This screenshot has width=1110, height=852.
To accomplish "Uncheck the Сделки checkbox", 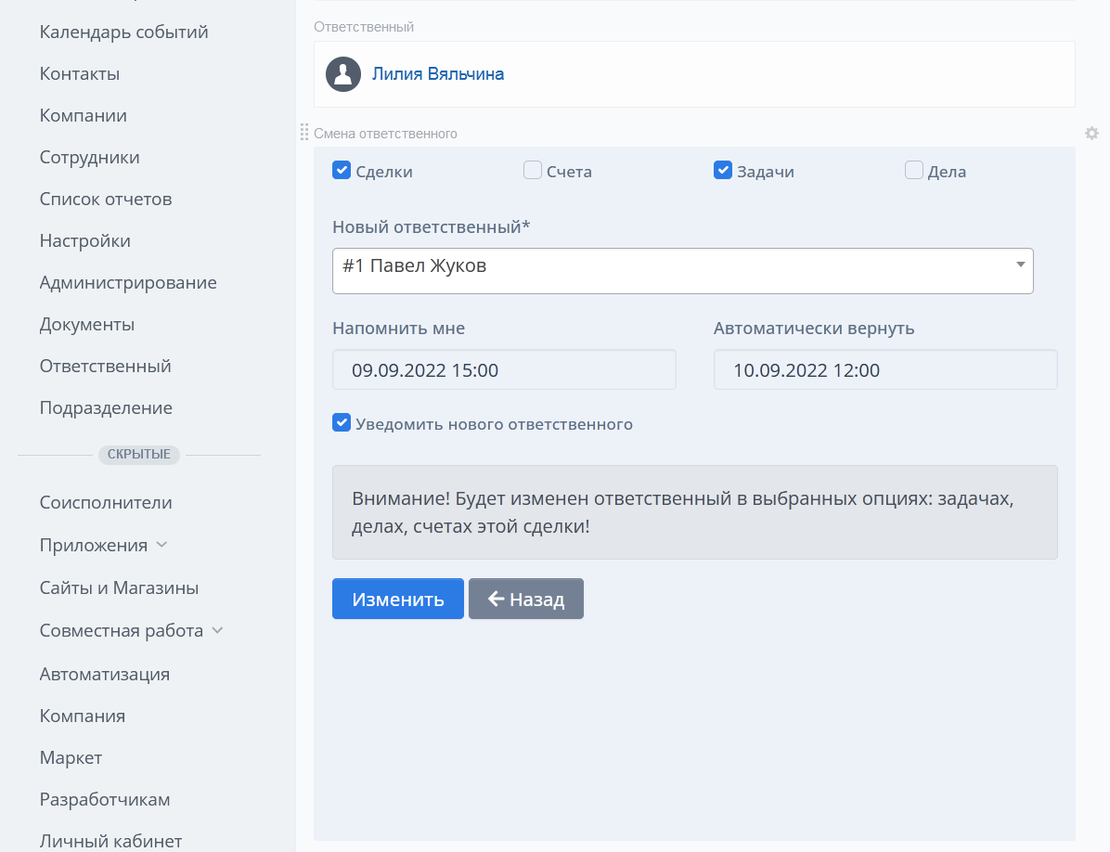I will pyautogui.click(x=341, y=171).
